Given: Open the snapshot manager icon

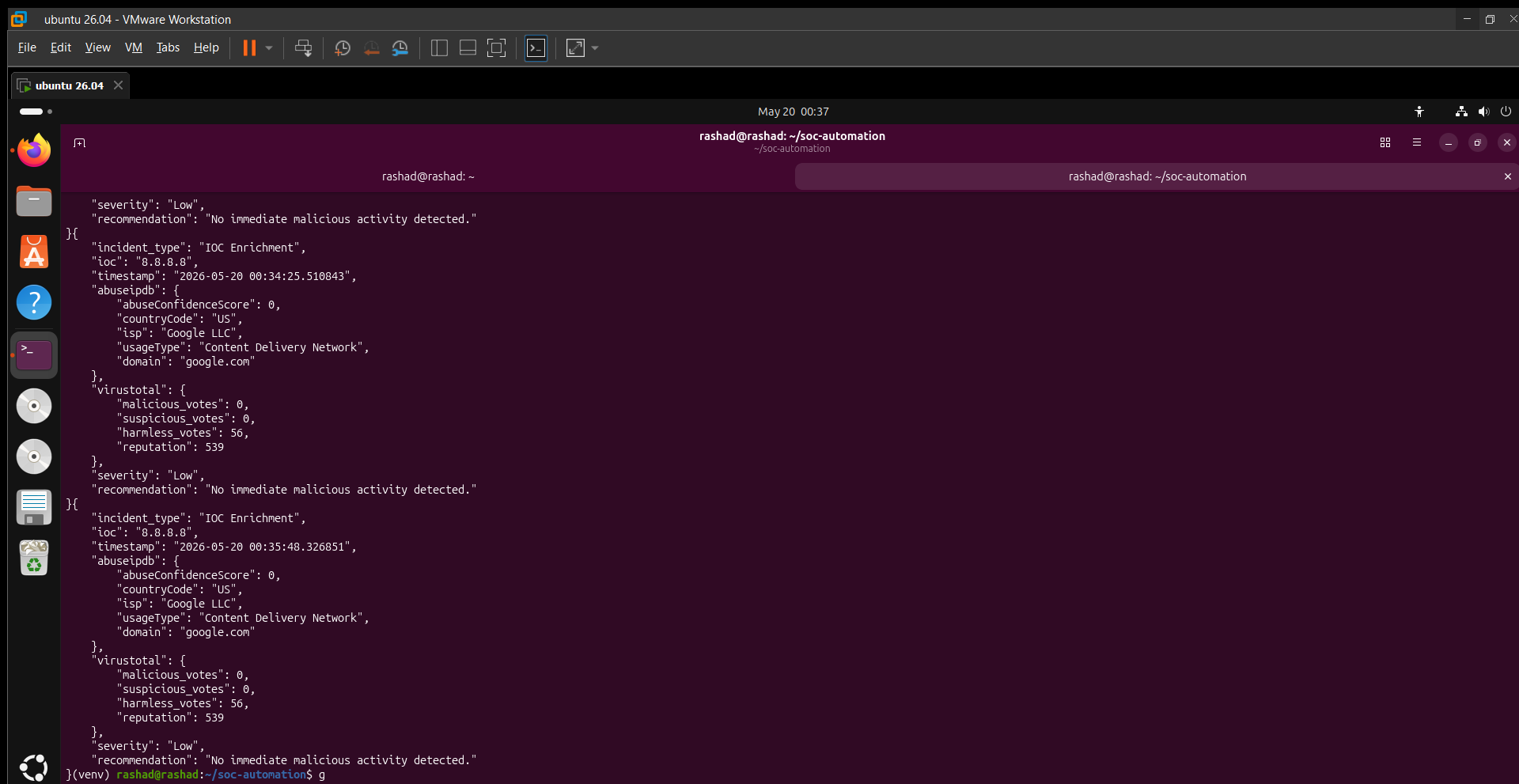Looking at the screenshot, I should pyautogui.click(x=400, y=48).
